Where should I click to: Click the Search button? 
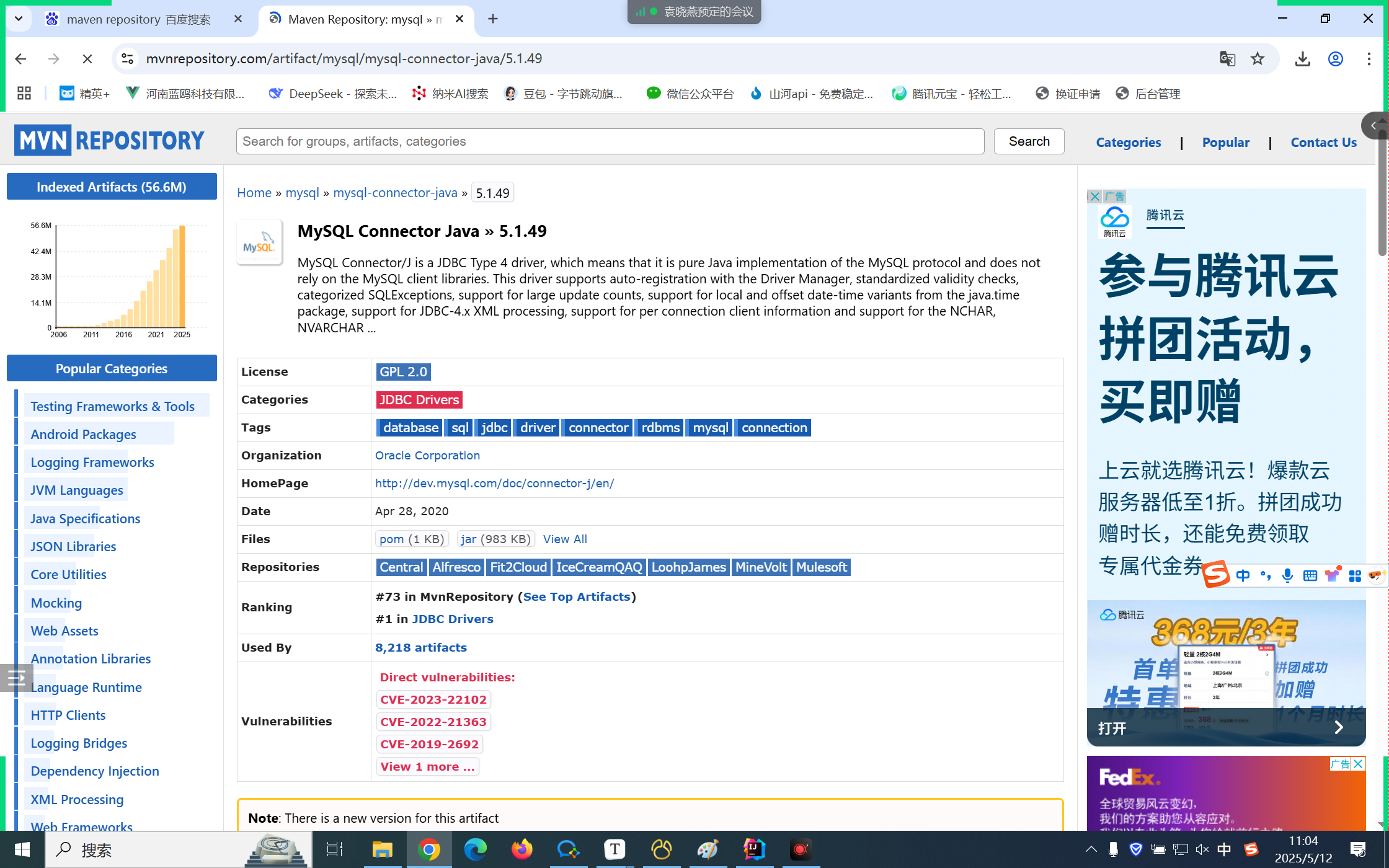(x=1029, y=141)
